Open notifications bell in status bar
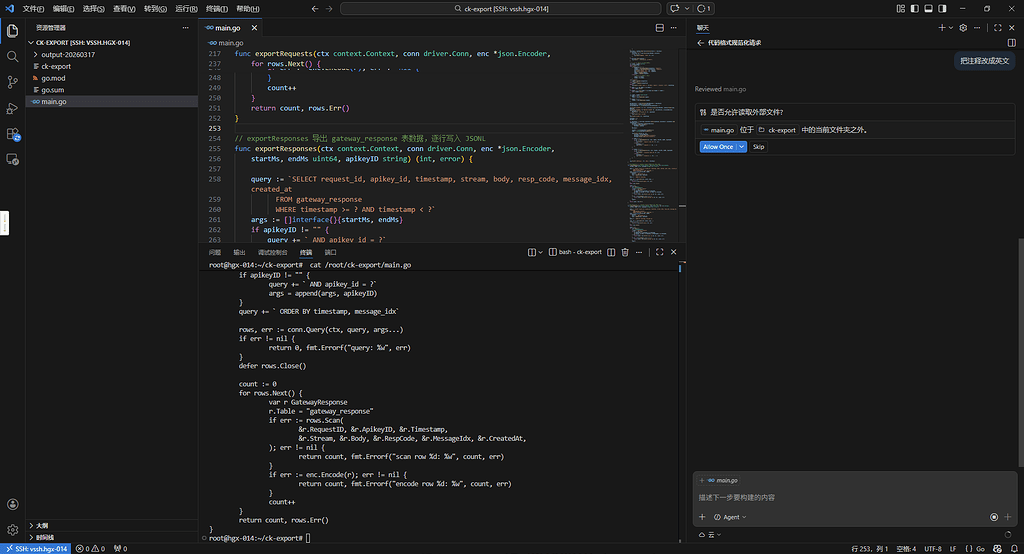Screen dimensions: 1024x554 pos(1014,549)
